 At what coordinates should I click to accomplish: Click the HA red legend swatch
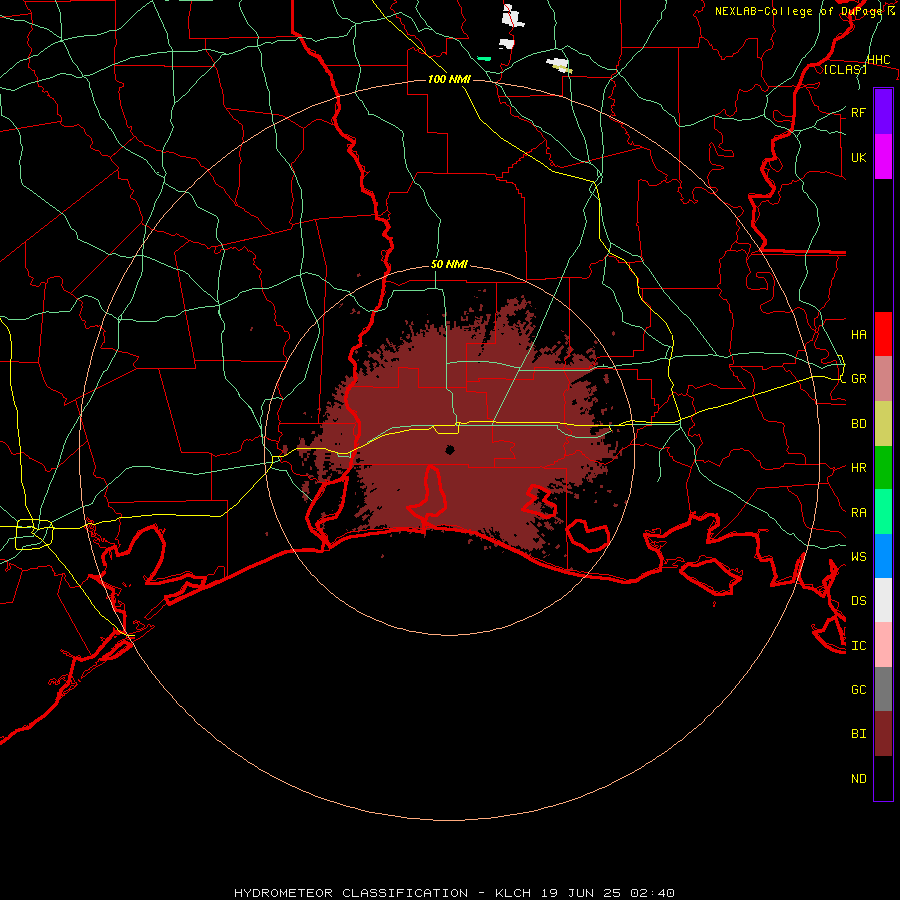click(883, 334)
